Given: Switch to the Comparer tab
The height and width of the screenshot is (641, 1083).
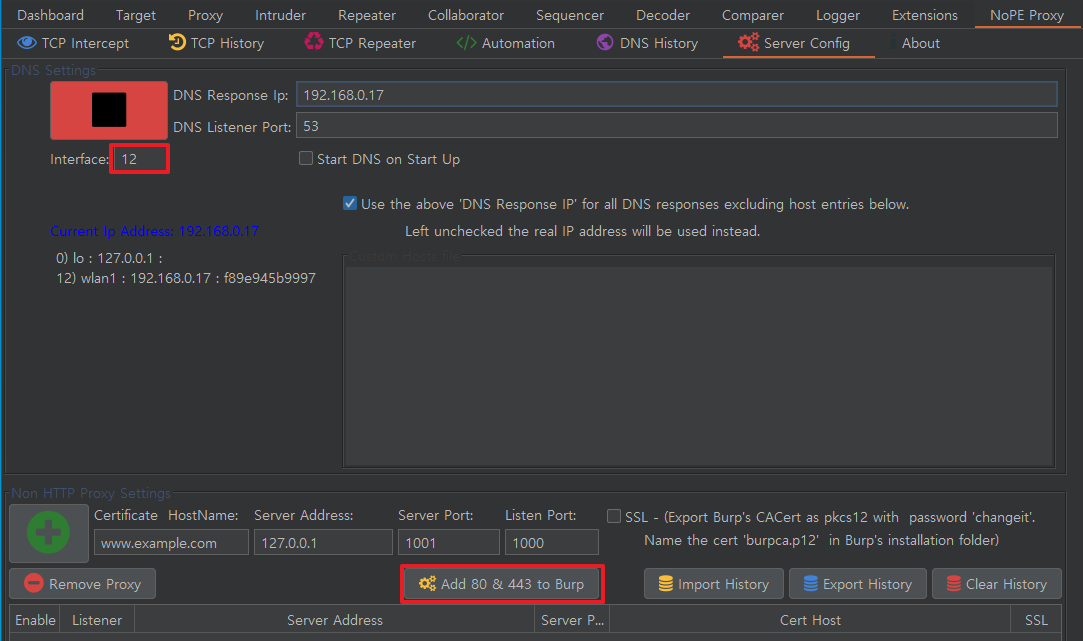Looking at the screenshot, I should (753, 15).
